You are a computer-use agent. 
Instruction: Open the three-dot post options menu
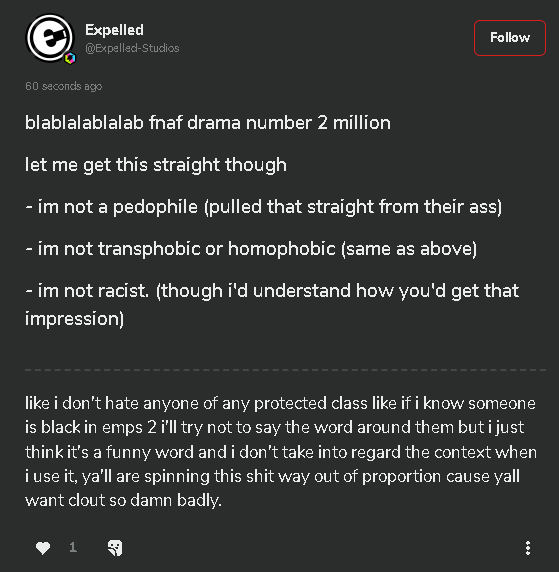tap(528, 548)
